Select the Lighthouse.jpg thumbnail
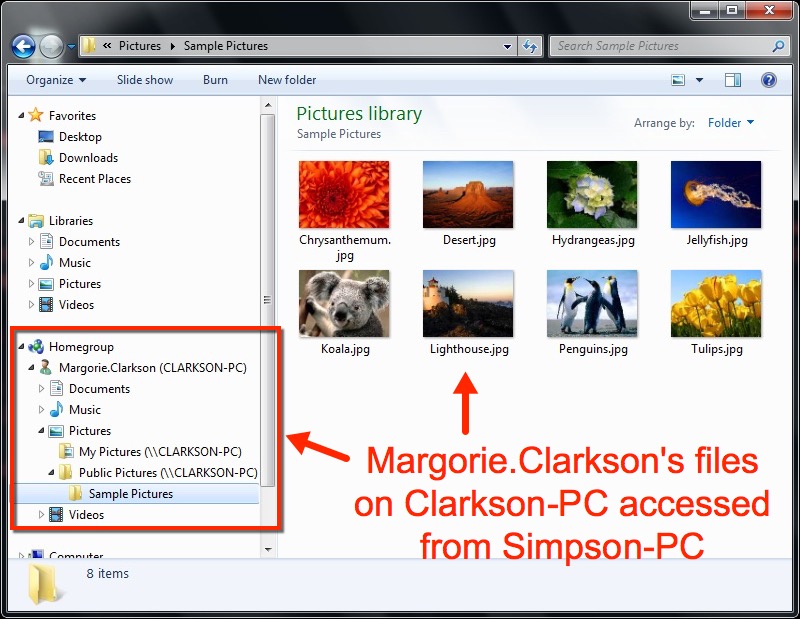Screen dimensions: 800x619 coord(468,304)
